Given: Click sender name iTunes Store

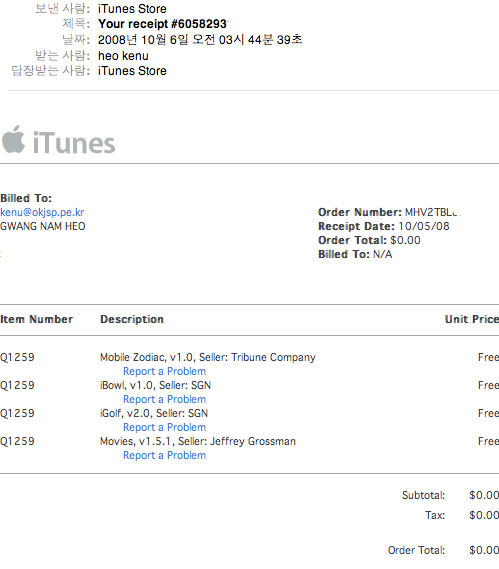Looking at the screenshot, I should tap(132, 9).
